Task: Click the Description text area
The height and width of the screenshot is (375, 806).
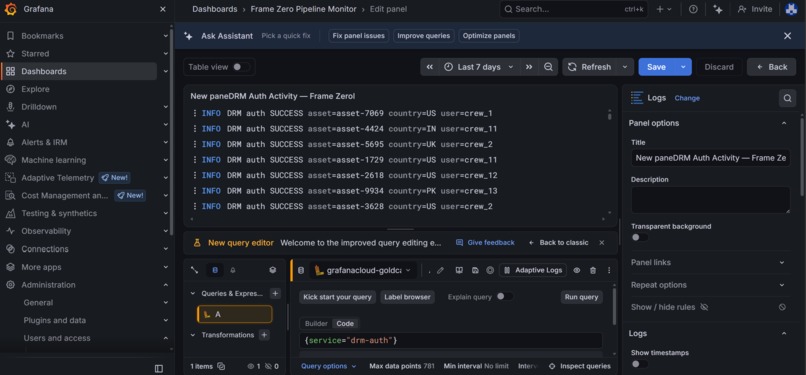Action: coord(710,200)
